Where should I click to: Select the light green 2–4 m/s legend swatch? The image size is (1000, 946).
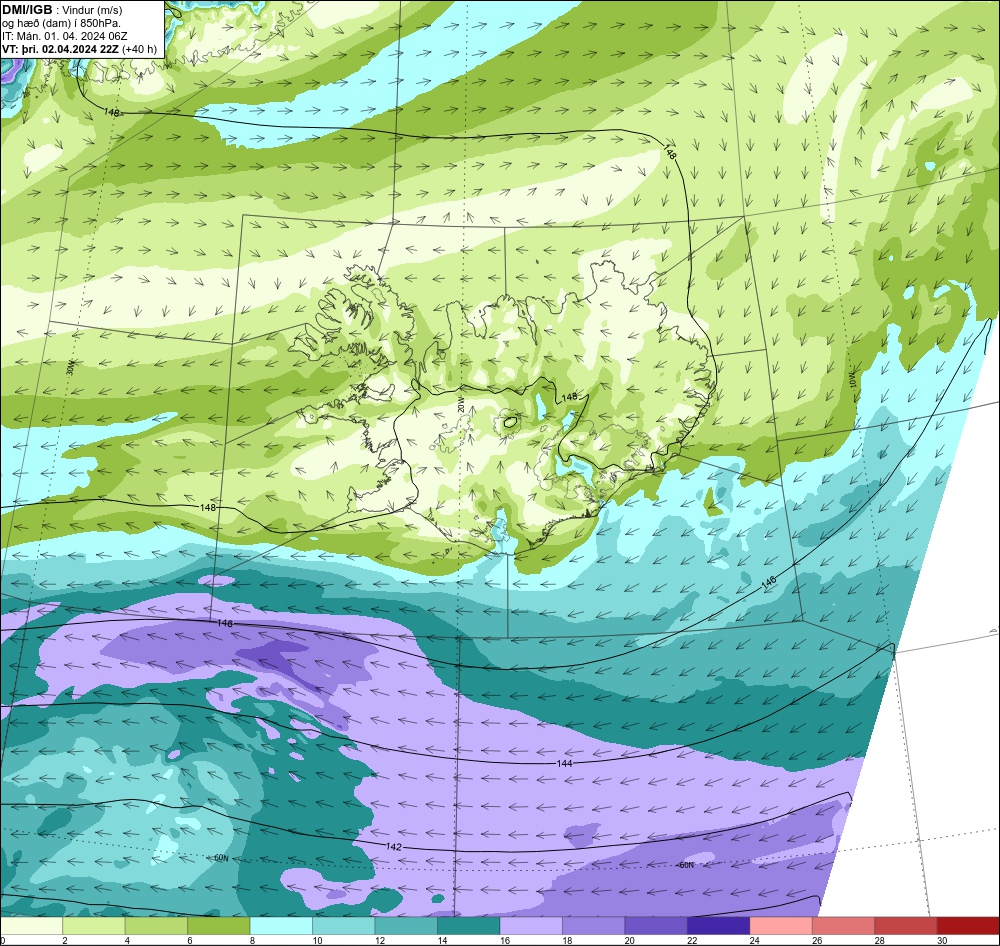(94, 926)
